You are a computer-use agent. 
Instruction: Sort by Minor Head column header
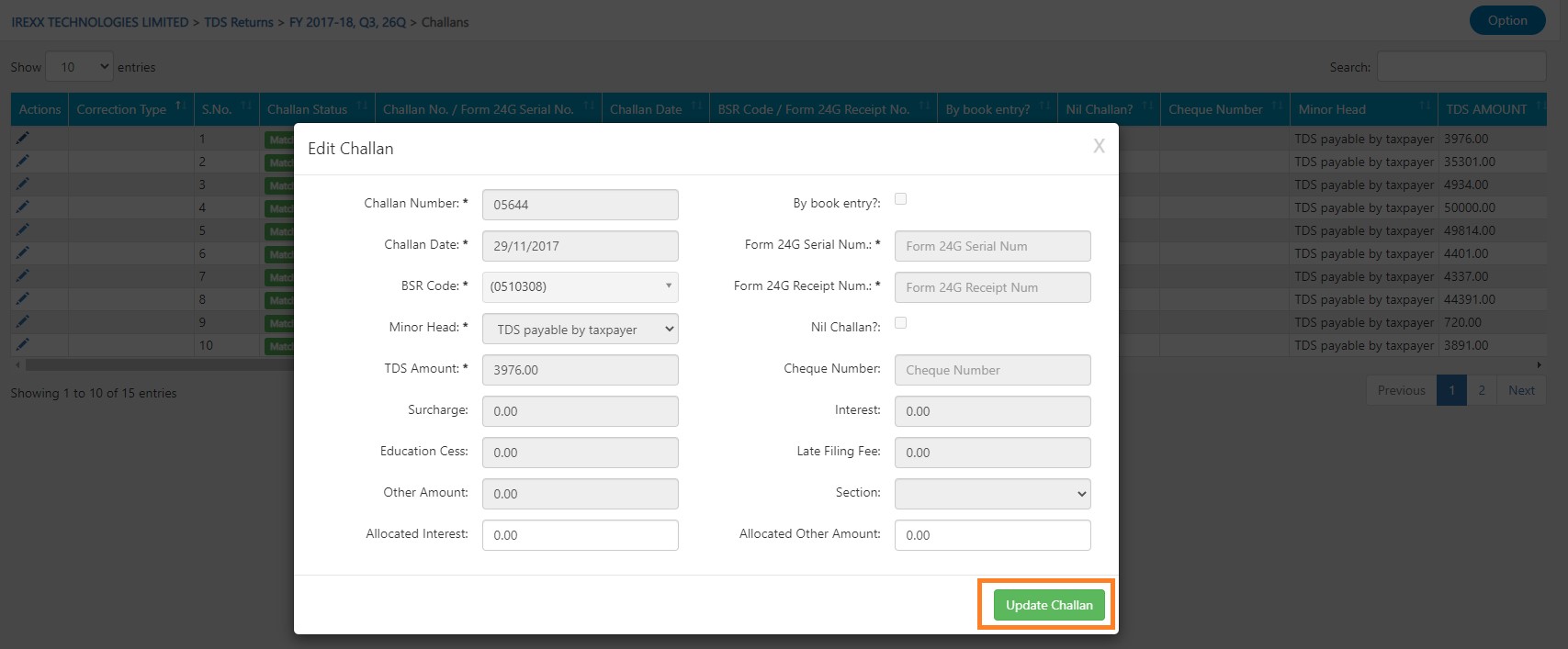(x=1363, y=109)
